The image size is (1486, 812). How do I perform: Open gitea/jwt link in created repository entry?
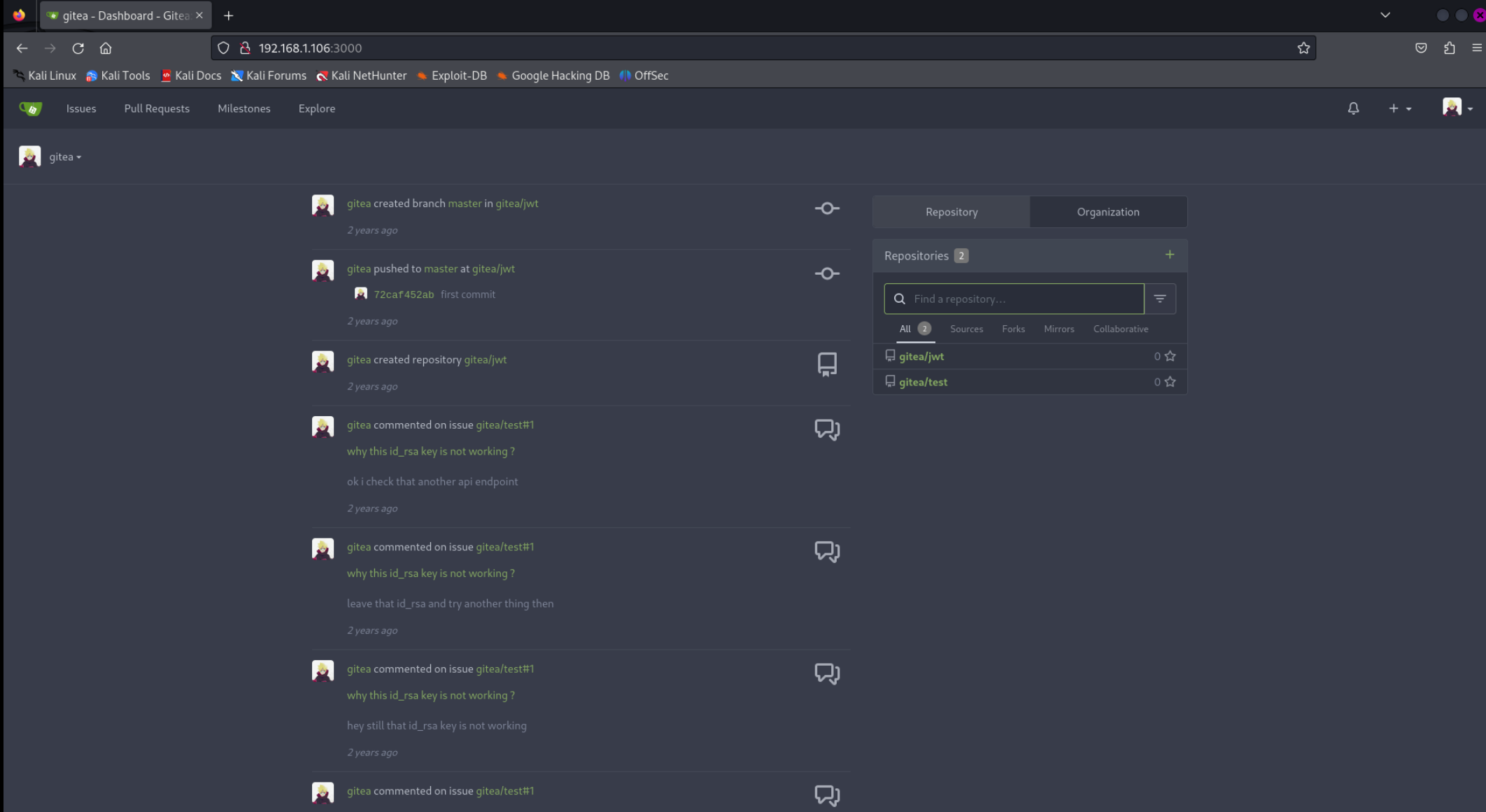pos(485,359)
